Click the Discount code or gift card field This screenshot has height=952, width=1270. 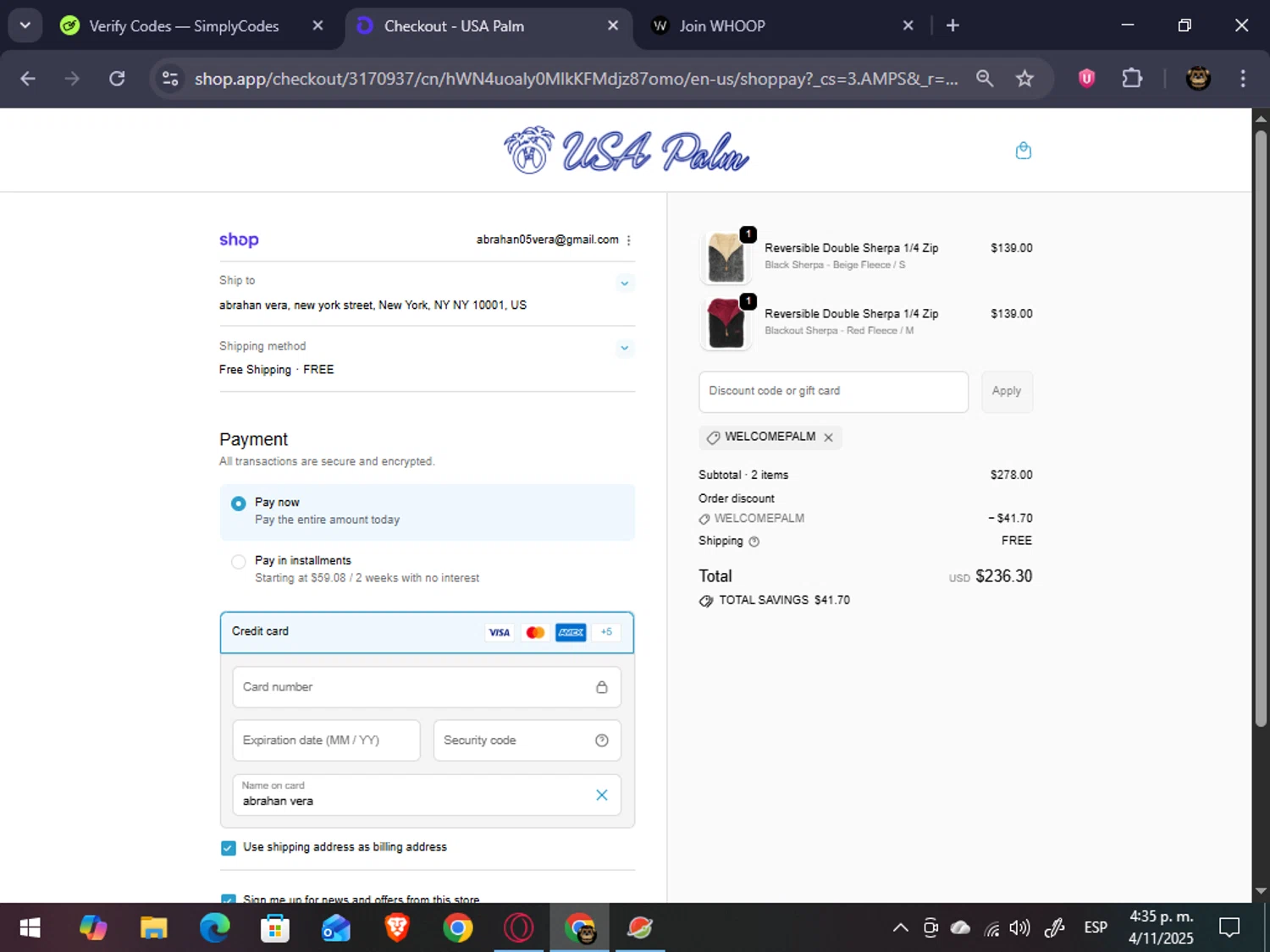(x=833, y=392)
